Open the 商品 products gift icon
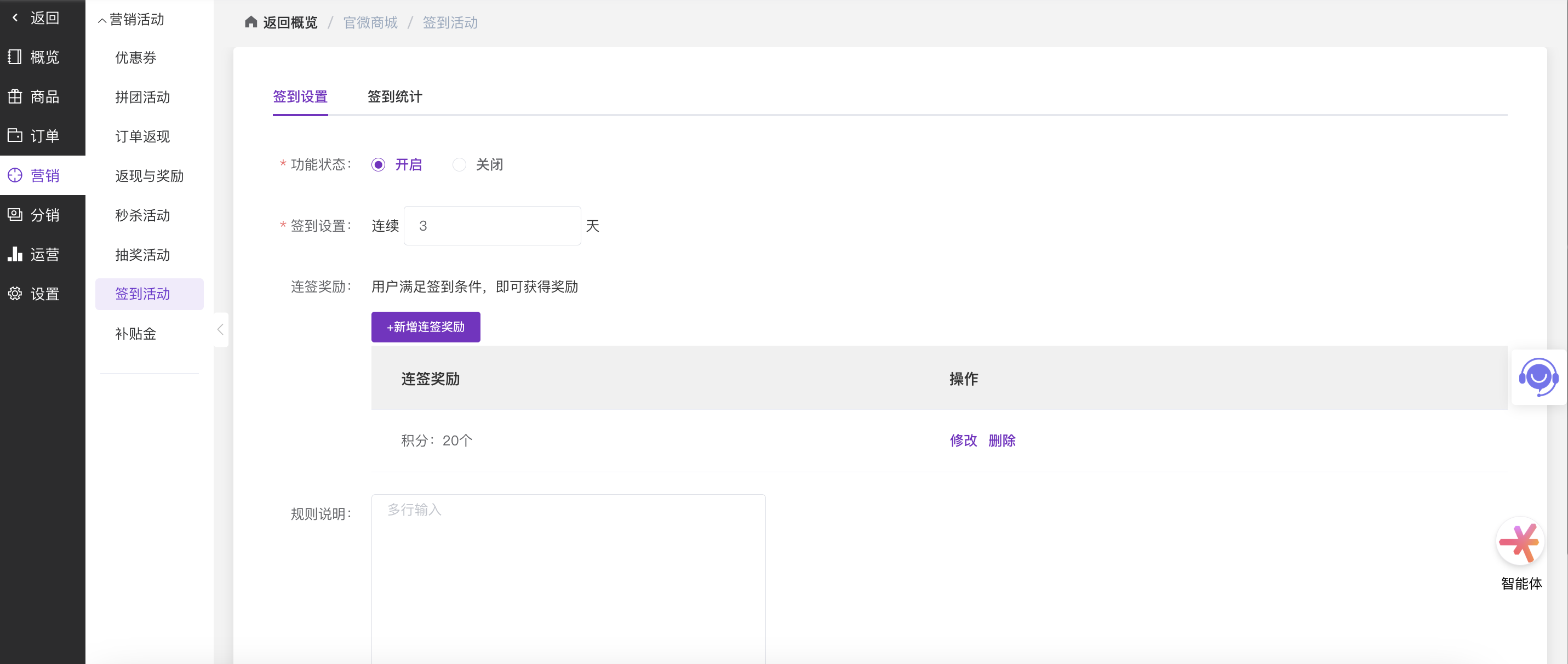 point(15,96)
